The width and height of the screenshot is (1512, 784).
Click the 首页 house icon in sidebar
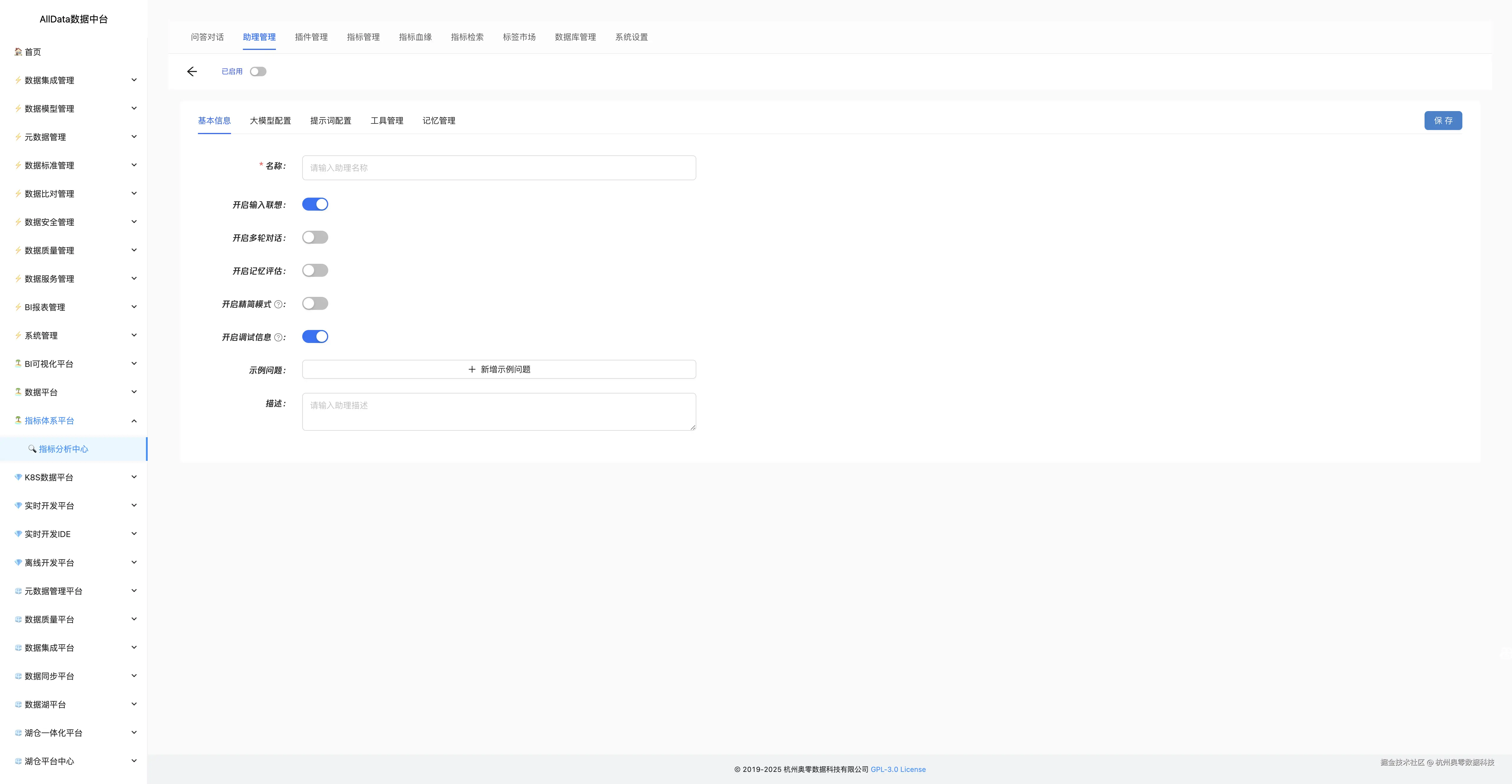18,52
